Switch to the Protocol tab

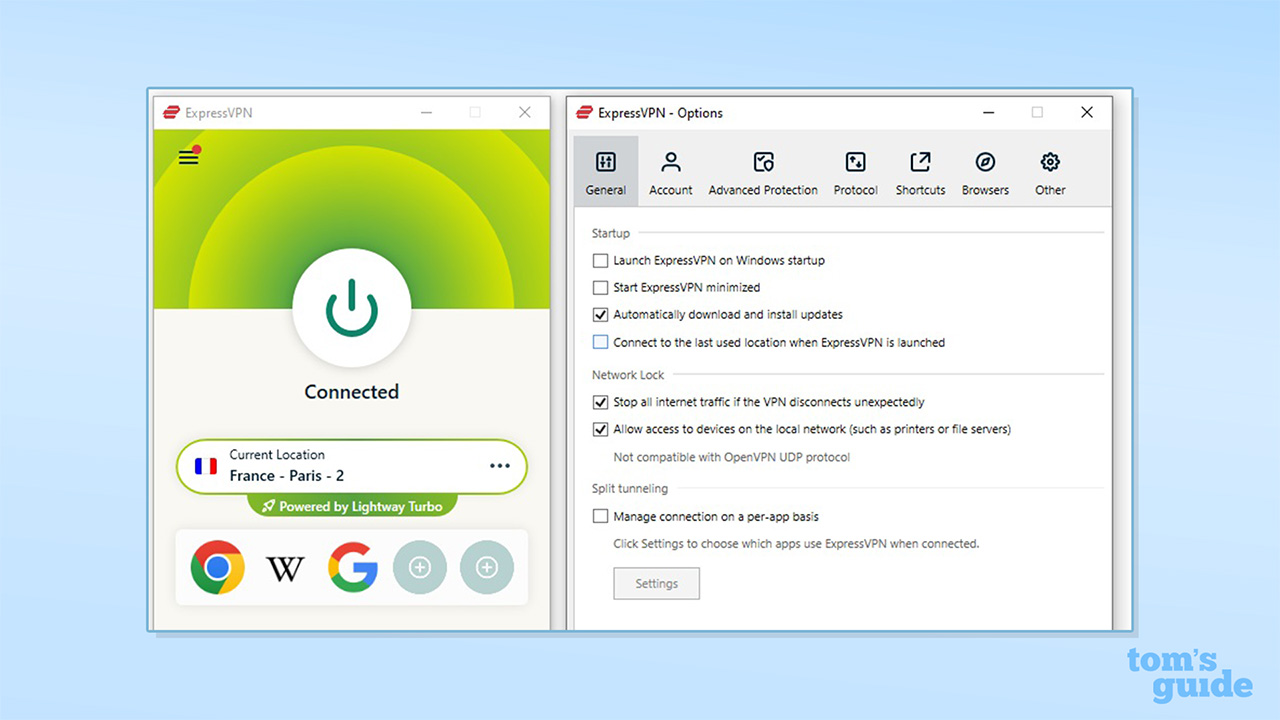[x=855, y=172]
